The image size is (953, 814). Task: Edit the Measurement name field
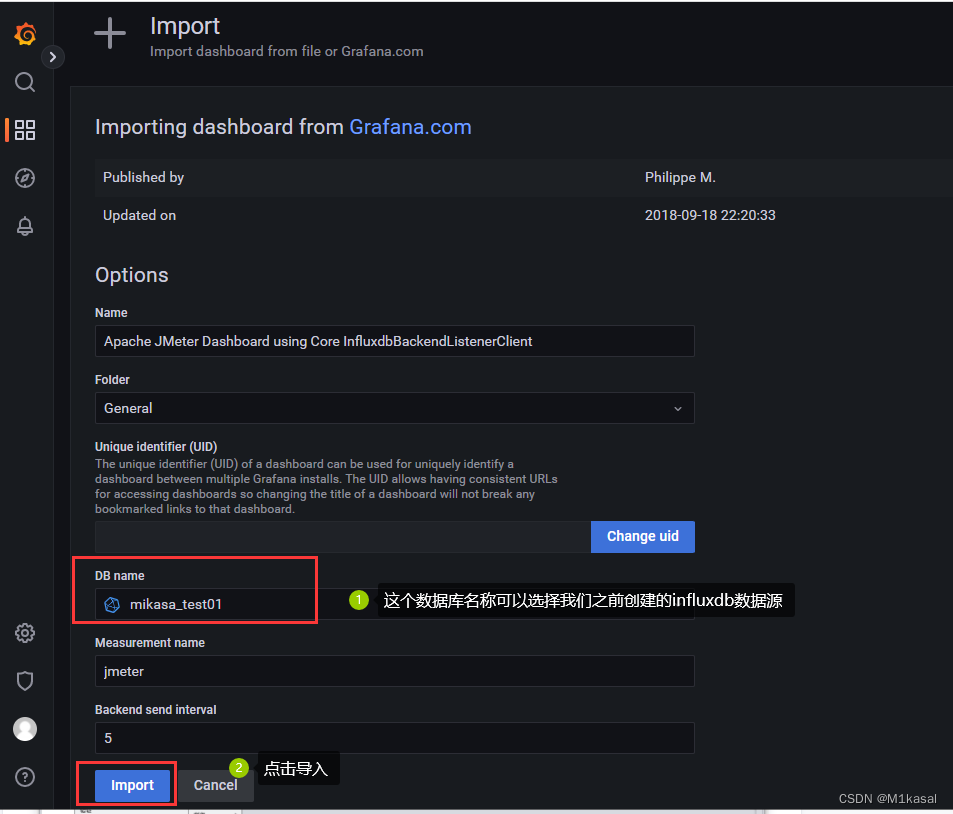pos(394,671)
